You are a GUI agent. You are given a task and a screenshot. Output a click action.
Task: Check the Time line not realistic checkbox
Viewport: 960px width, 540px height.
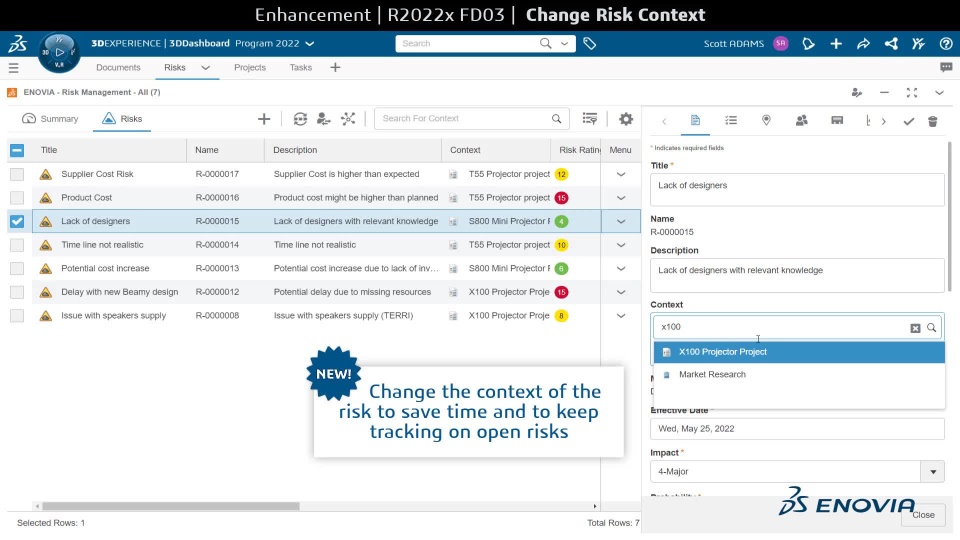17,245
